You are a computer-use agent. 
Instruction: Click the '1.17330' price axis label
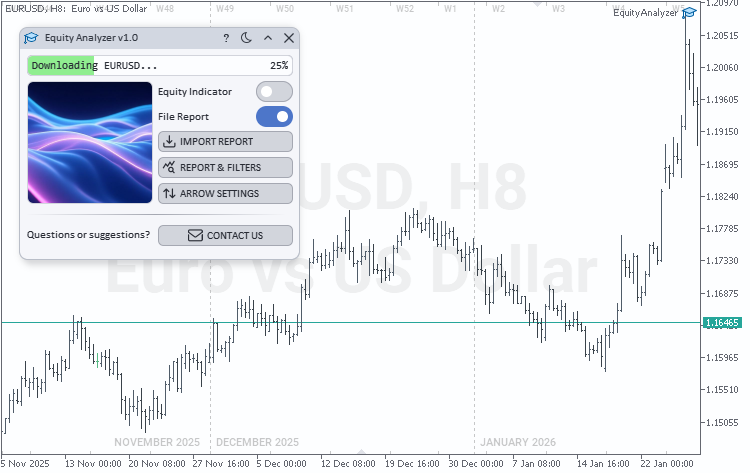click(722, 261)
